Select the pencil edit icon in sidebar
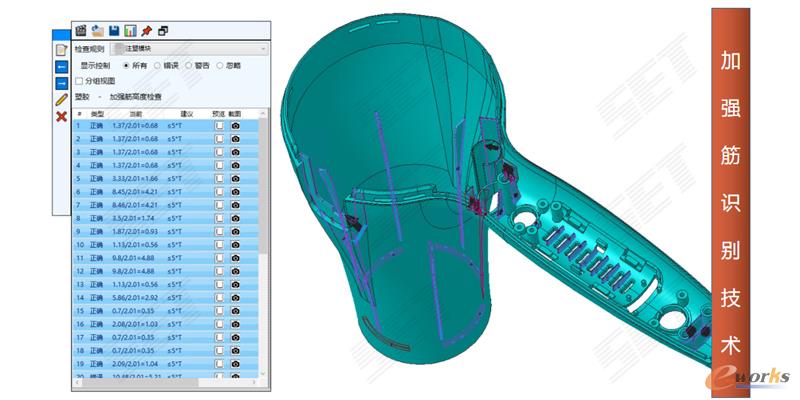Viewport: 800px width, 400px height. [x=61, y=100]
